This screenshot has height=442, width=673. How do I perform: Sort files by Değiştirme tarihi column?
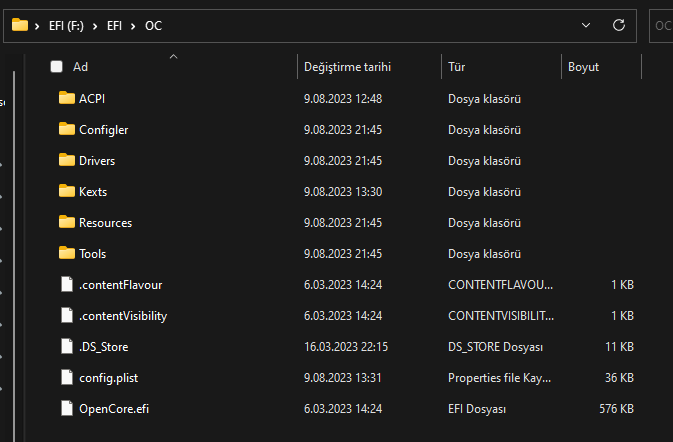click(347, 67)
